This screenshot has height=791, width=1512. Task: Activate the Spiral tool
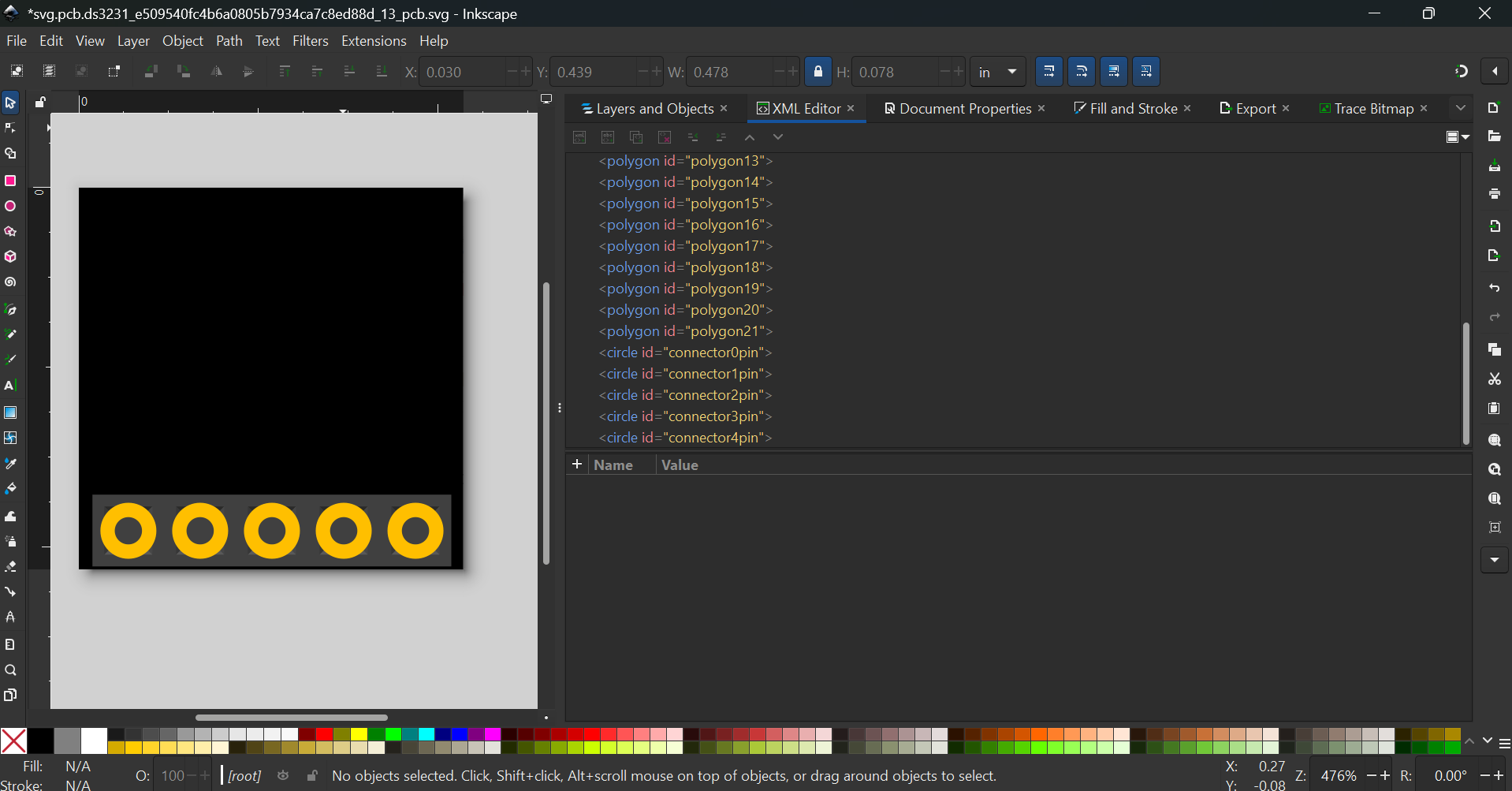click(10, 282)
